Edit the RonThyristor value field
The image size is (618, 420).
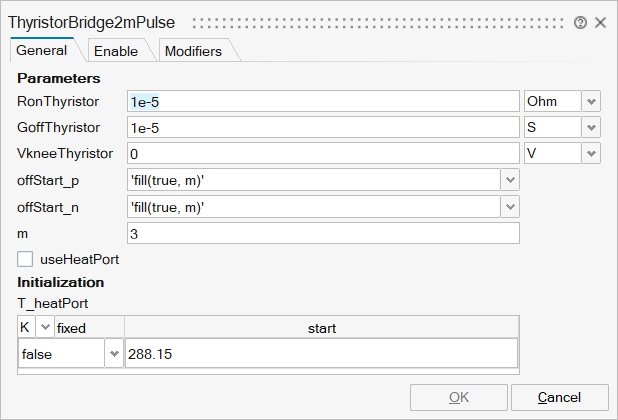[x=323, y=101]
